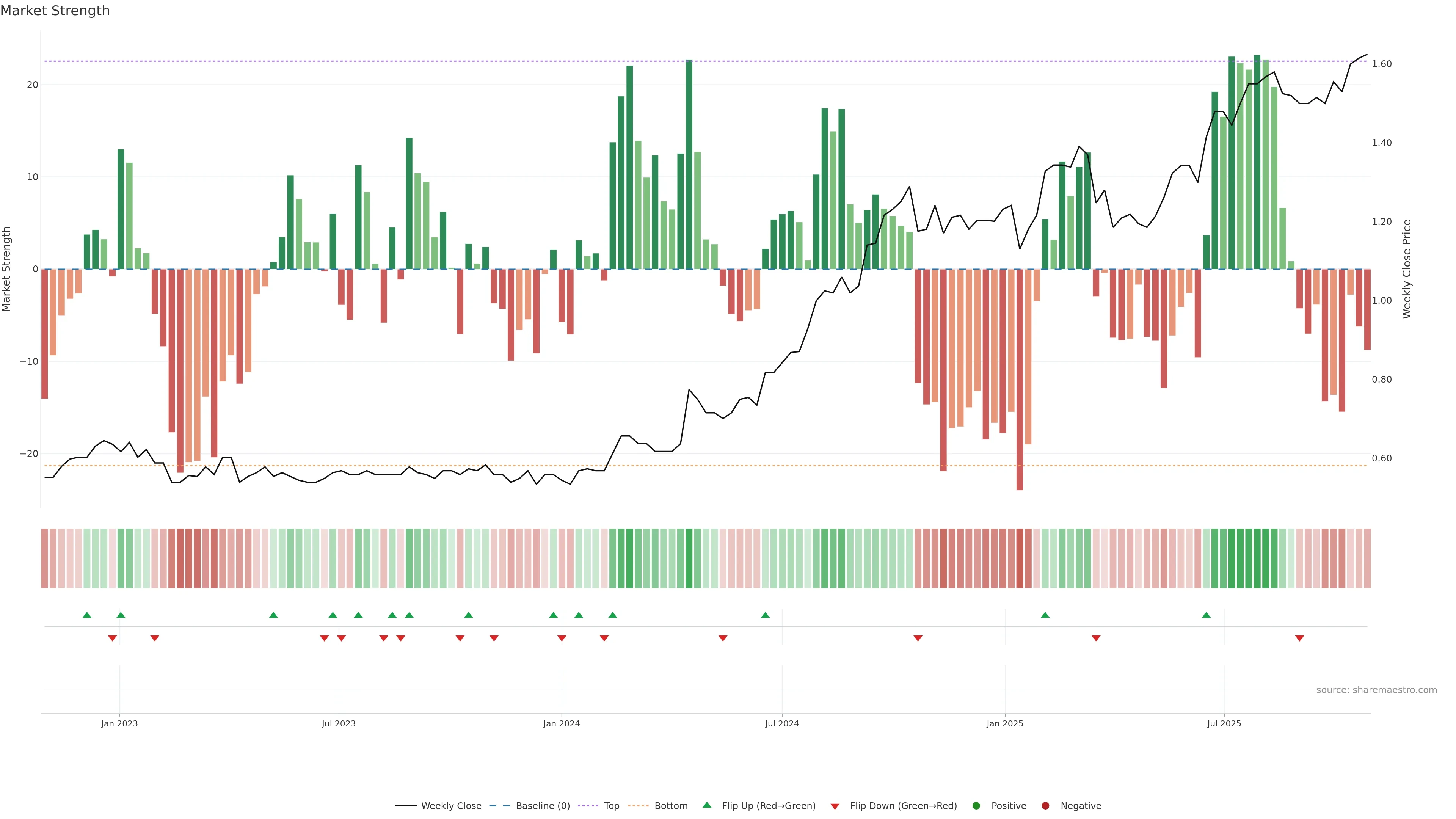
Task: Click the red Negative circle legend icon
Action: pos(1045,805)
